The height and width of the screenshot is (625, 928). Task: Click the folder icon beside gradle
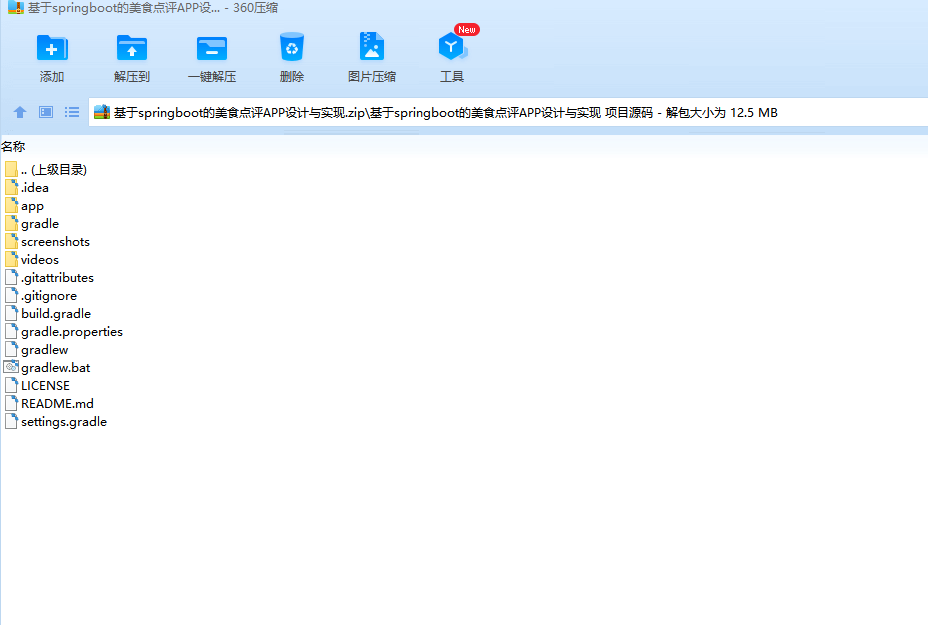click(x=11, y=223)
